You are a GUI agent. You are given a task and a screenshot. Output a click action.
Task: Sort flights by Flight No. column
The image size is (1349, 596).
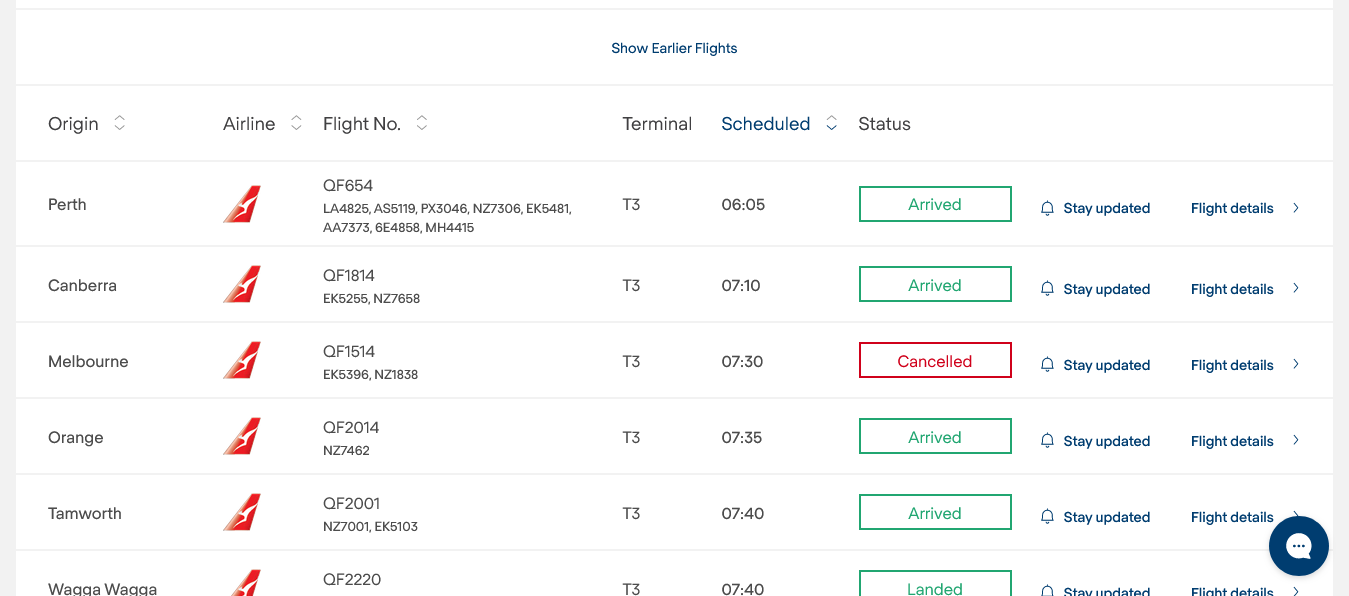coord(422,123)
